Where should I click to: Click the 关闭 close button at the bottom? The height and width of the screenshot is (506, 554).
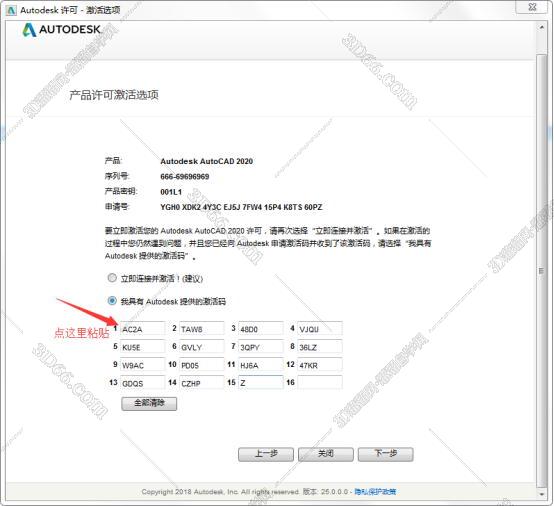point(326,454)
